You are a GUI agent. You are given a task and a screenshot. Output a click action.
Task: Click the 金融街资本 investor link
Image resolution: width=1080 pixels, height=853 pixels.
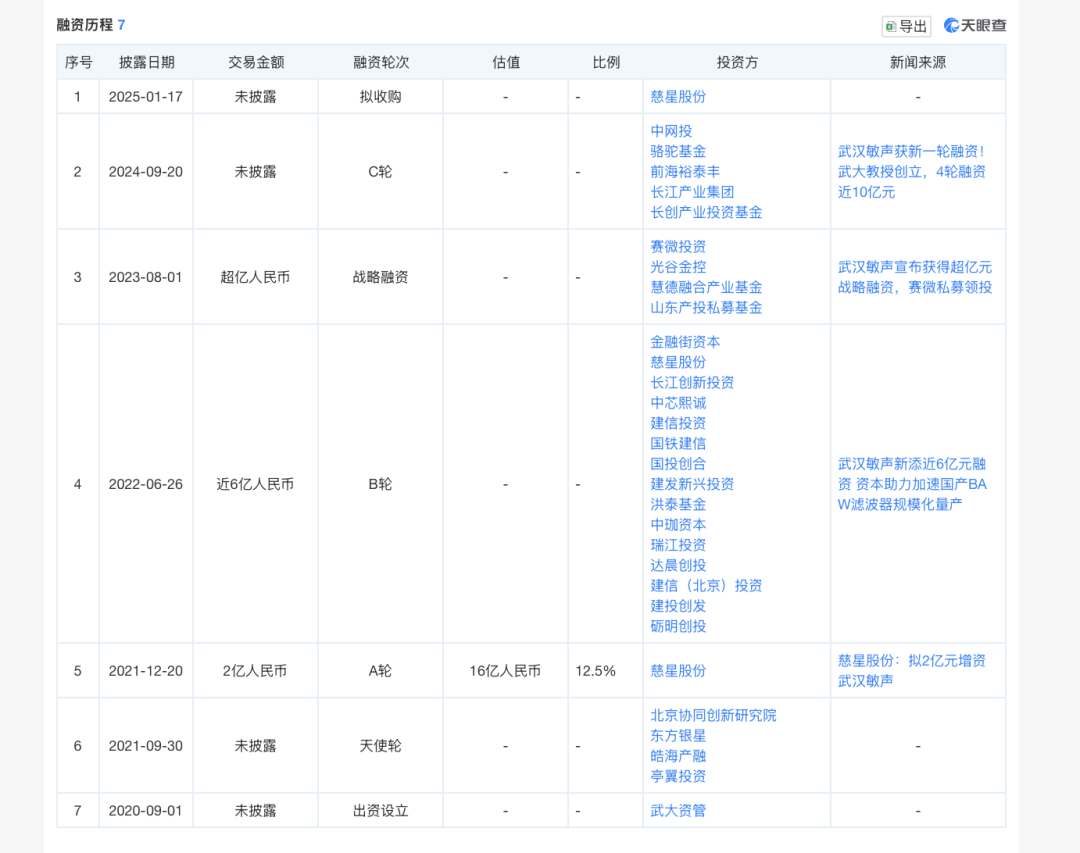click(685, 342)
